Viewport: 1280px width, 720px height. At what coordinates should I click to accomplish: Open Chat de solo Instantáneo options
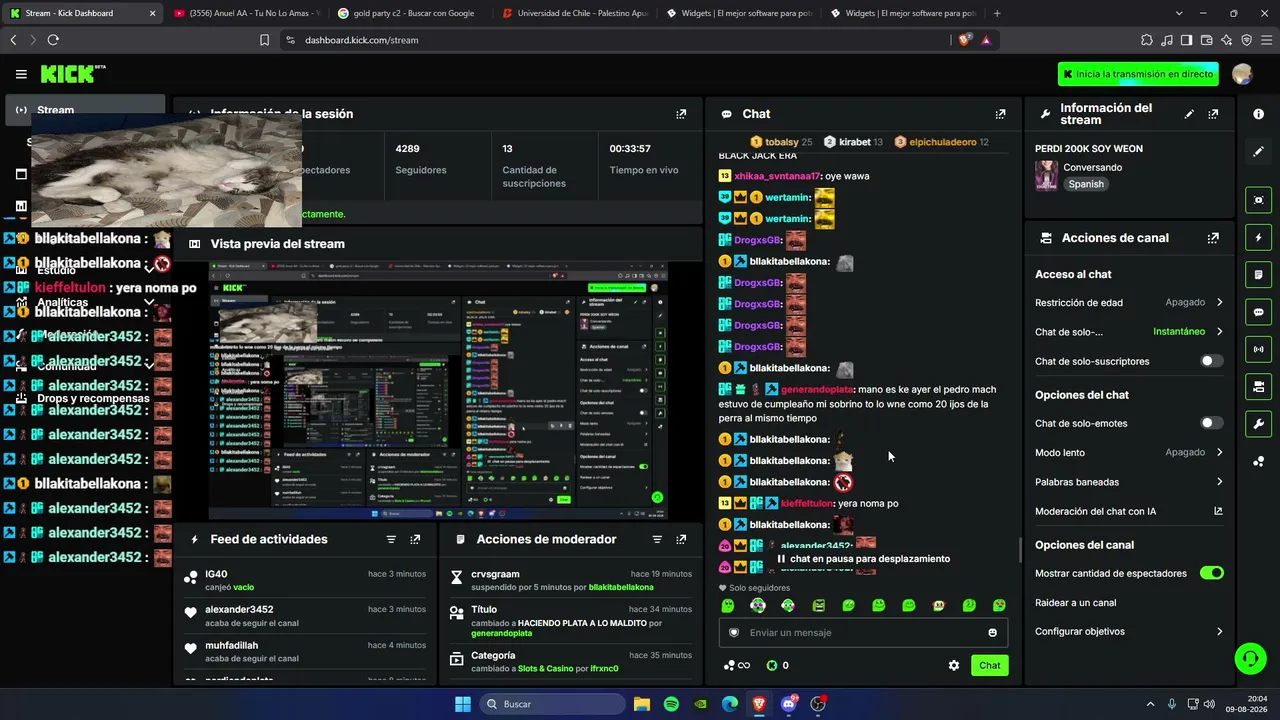1129,332
